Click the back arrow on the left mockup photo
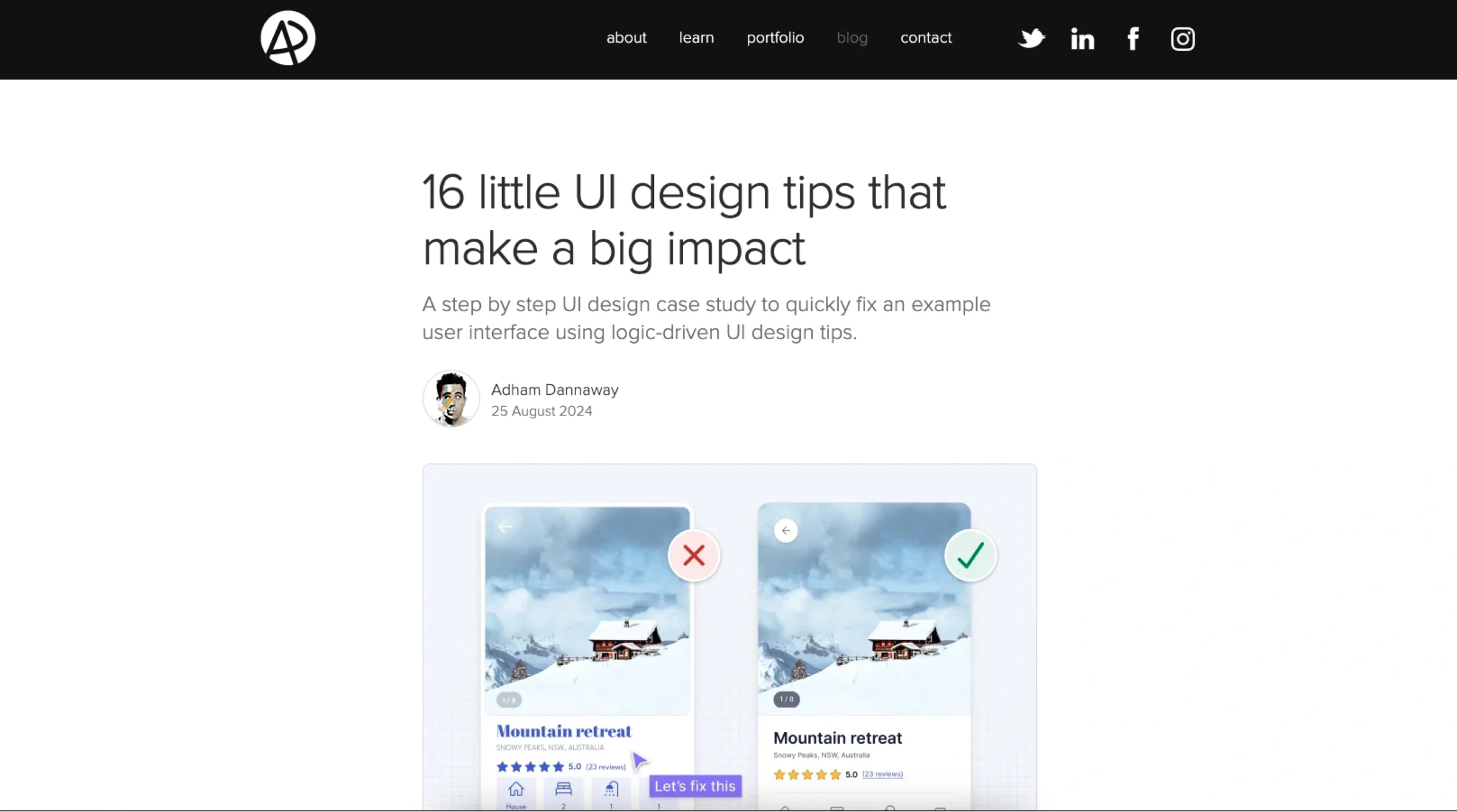The width and height of the screenshot is (1457, 812). tap(505, 527)
